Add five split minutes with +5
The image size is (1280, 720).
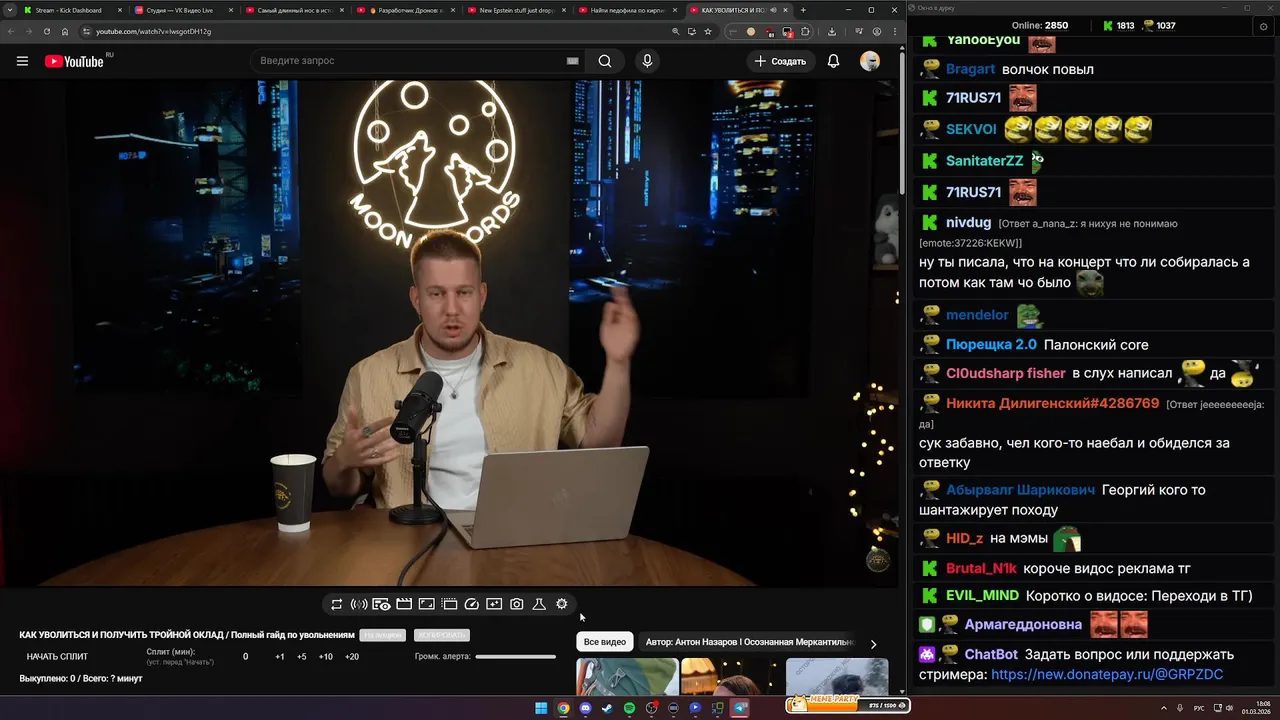302,657
